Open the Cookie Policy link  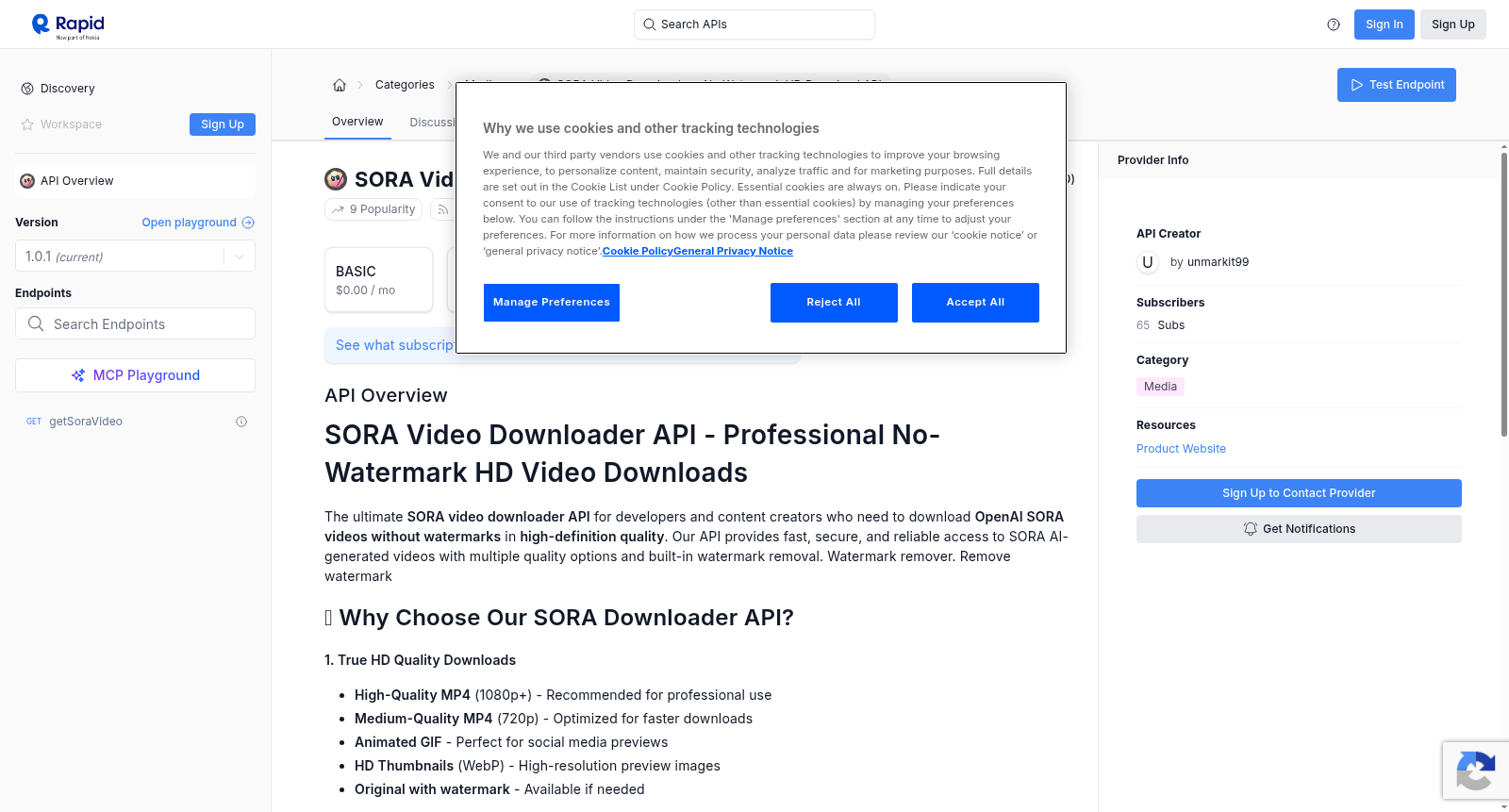pos(638,251)
